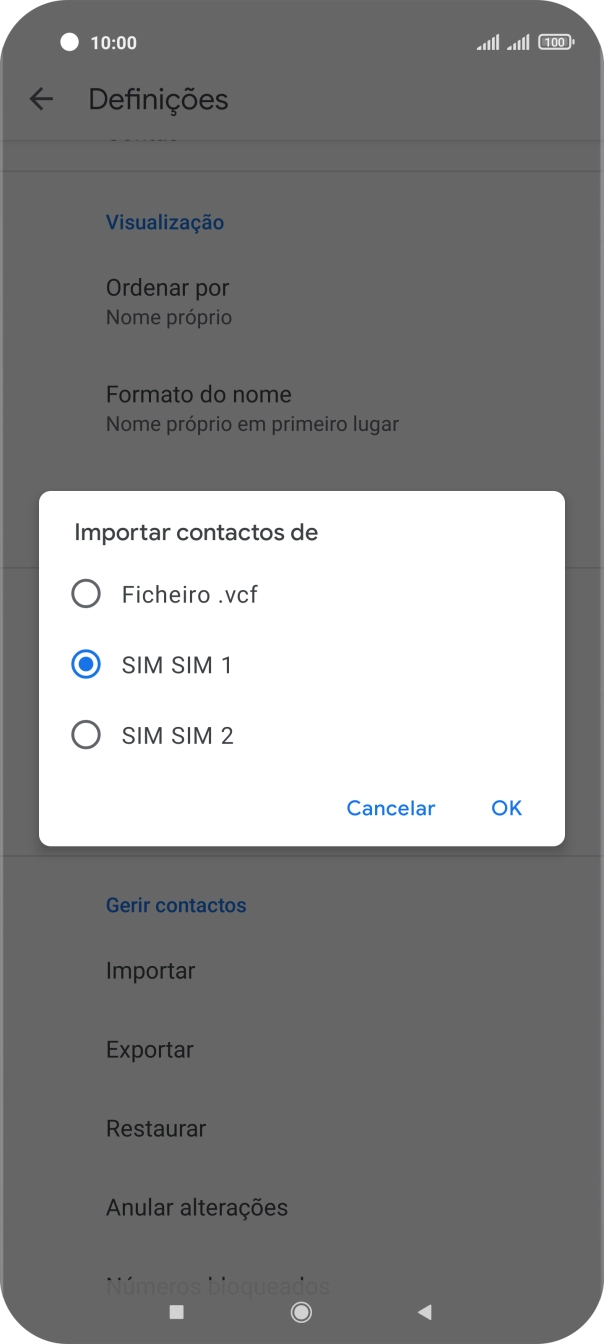Tap the first SIM signal strength icon

[x=490, y=42]
